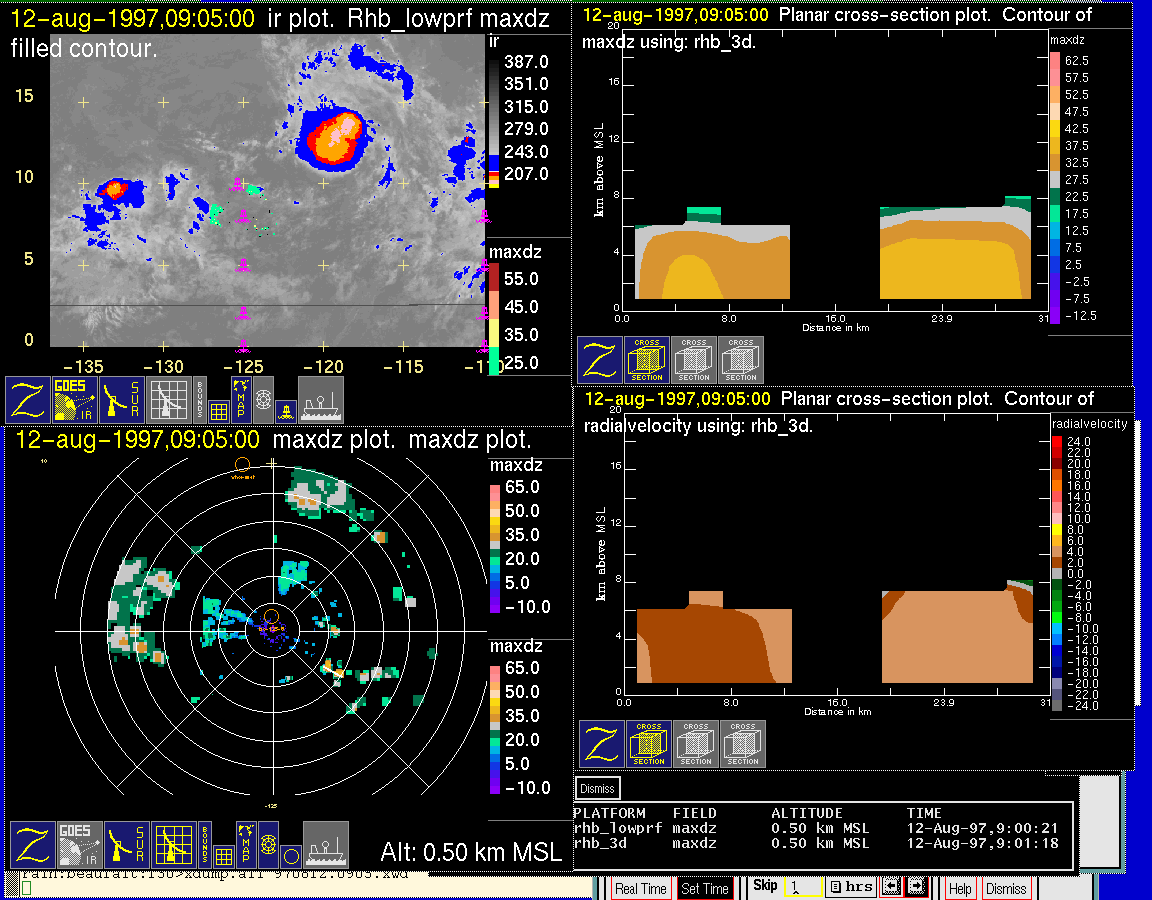Select the SUR radar scan icon in top panel
The width and height of the screenshot is (1152, 900).
click(123, 399)
